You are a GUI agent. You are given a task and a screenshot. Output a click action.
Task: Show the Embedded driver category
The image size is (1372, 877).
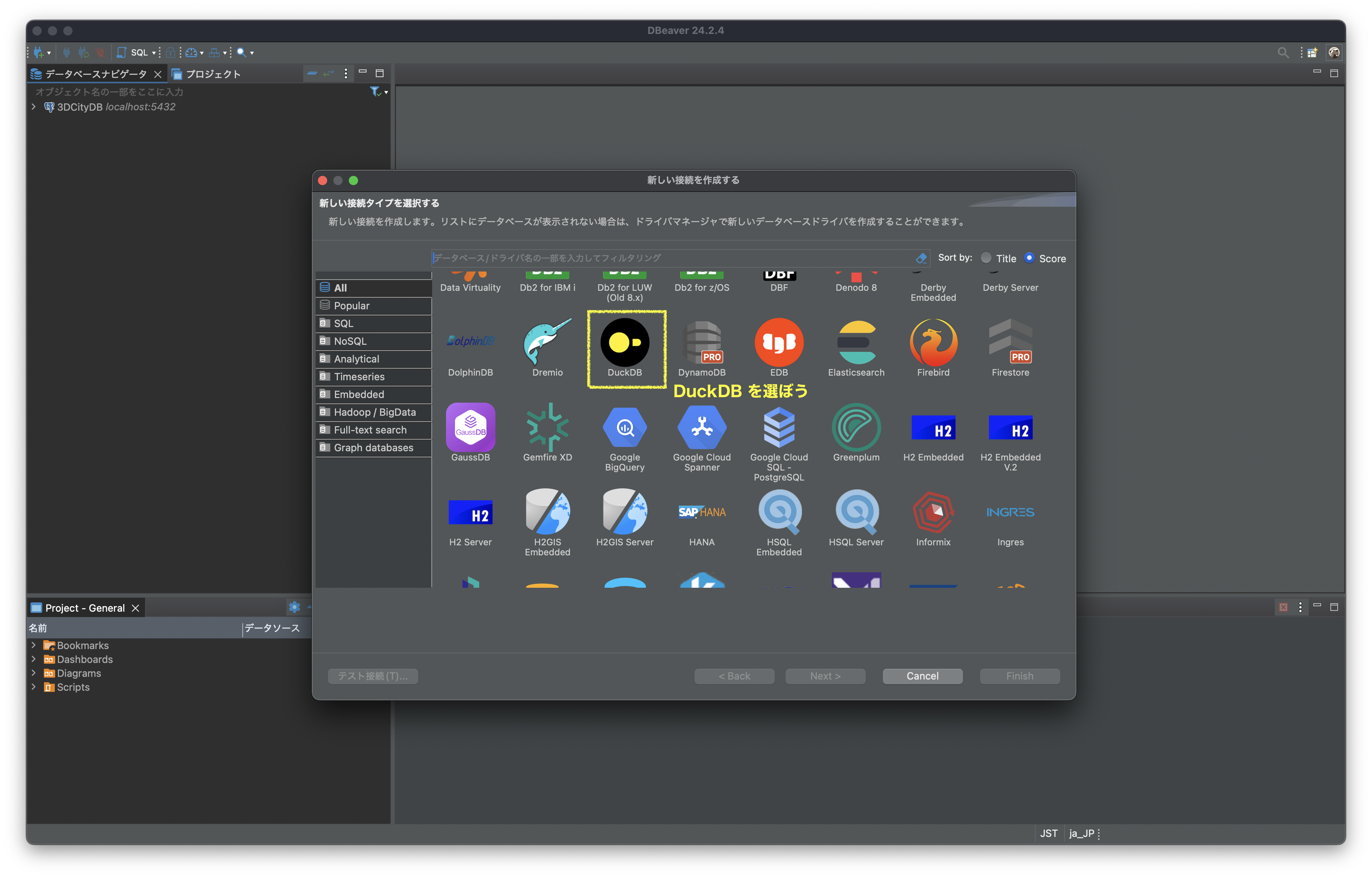[x=358, y=394]
